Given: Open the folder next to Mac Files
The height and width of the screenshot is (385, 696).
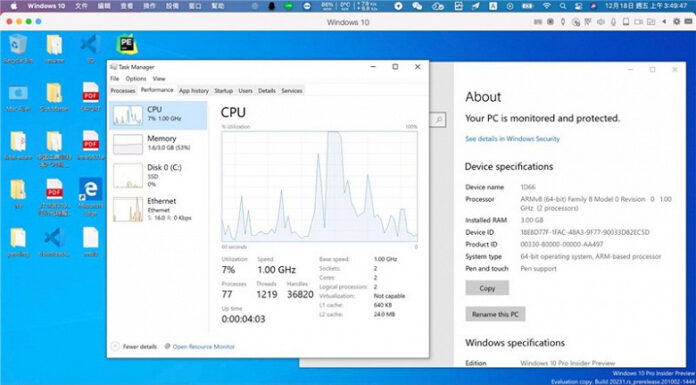Looking at the screenshot, I should click(x=54, y=93).
